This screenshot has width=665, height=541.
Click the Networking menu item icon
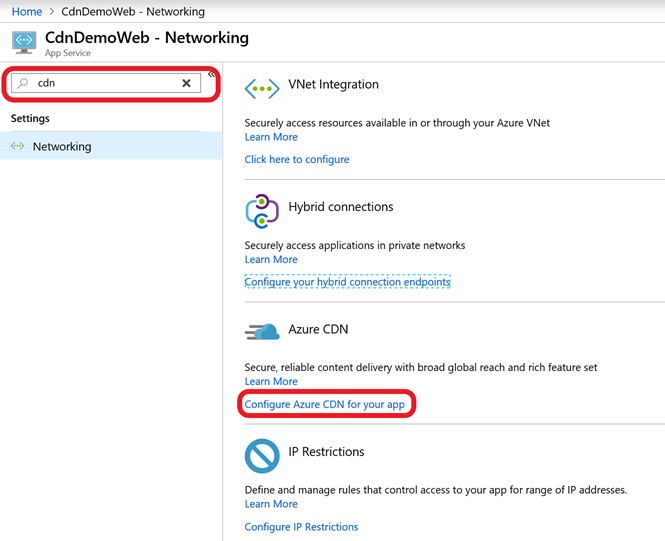coord(17,146)
